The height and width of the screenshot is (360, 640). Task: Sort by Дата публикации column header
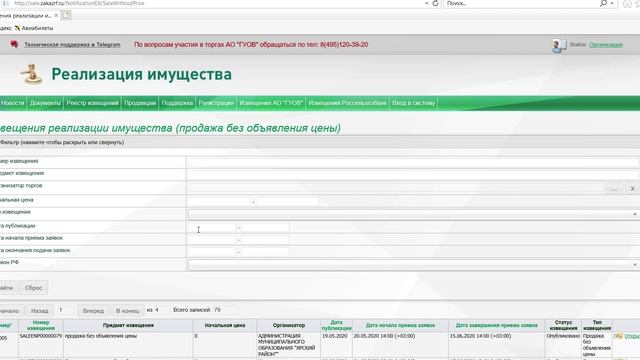point(337,325)
